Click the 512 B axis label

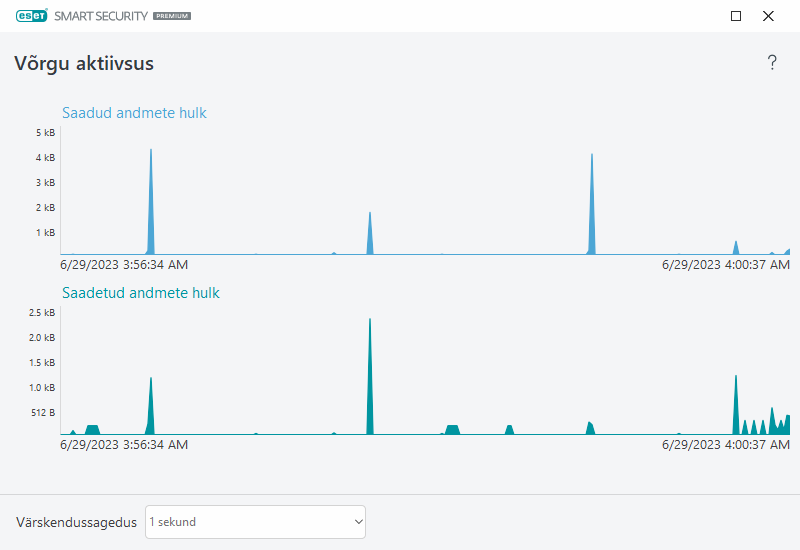coord(42,412)
